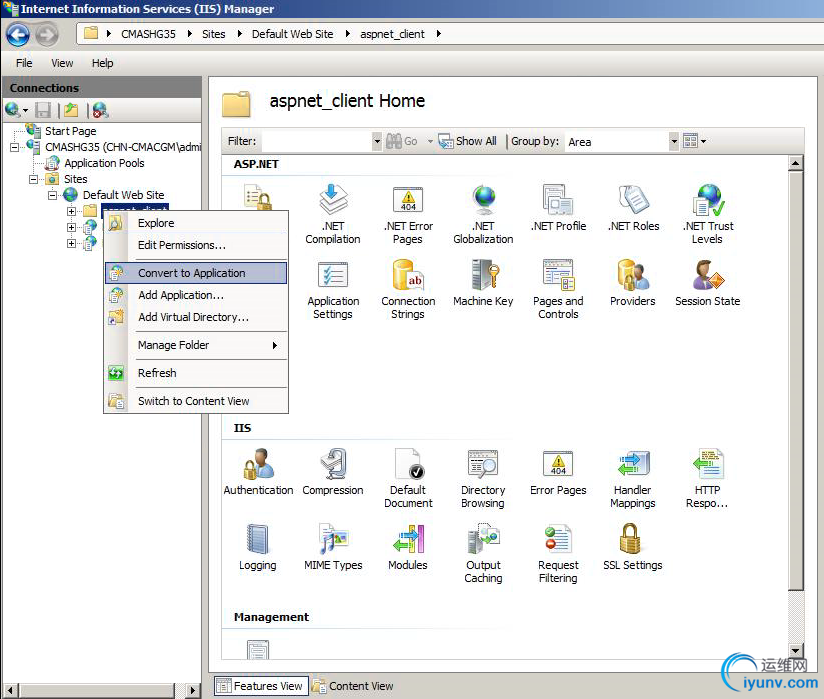The width and height of the screenshot is (824, 699).
Task: Click the Save connections toolbar icon
Action: click(43, 110)
